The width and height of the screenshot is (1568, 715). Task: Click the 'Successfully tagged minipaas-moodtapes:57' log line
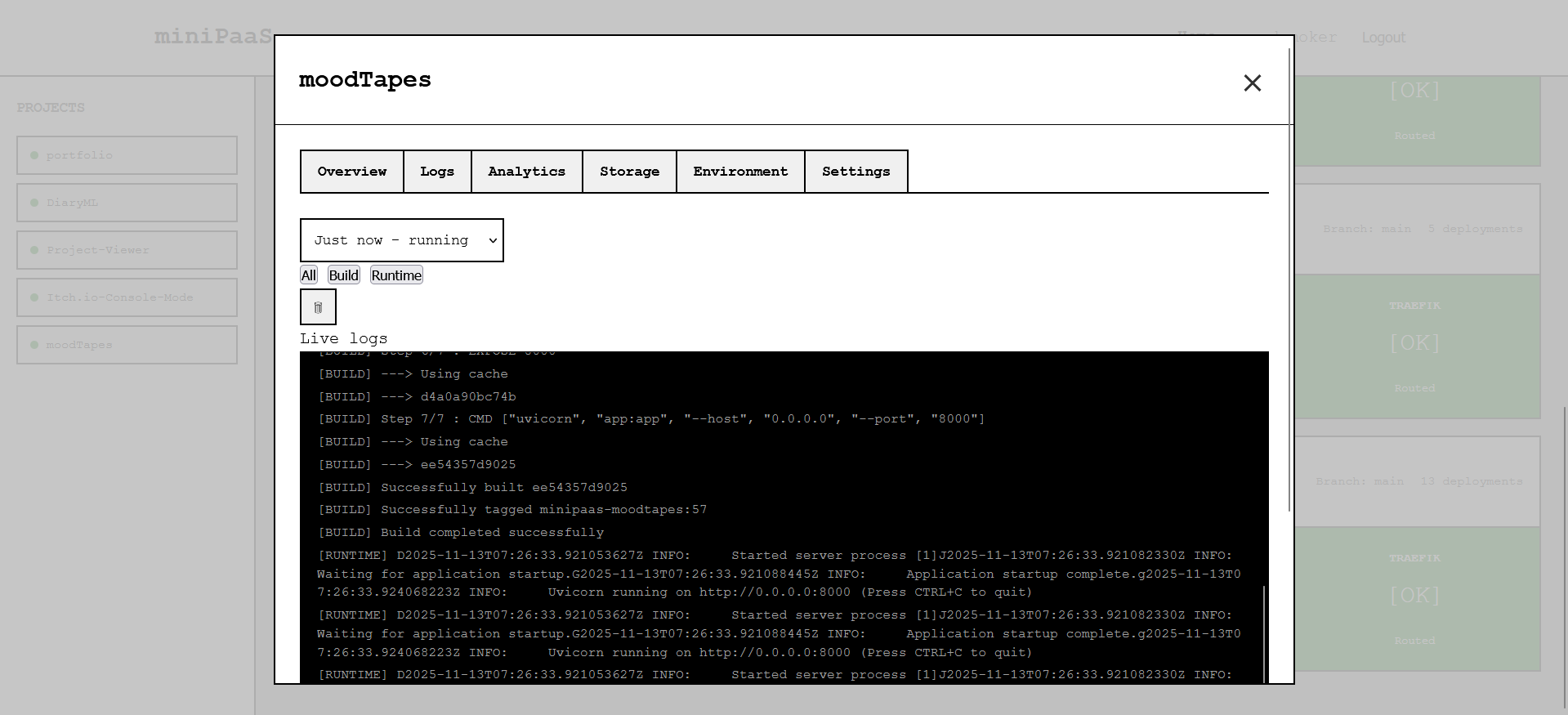point(512,510)
